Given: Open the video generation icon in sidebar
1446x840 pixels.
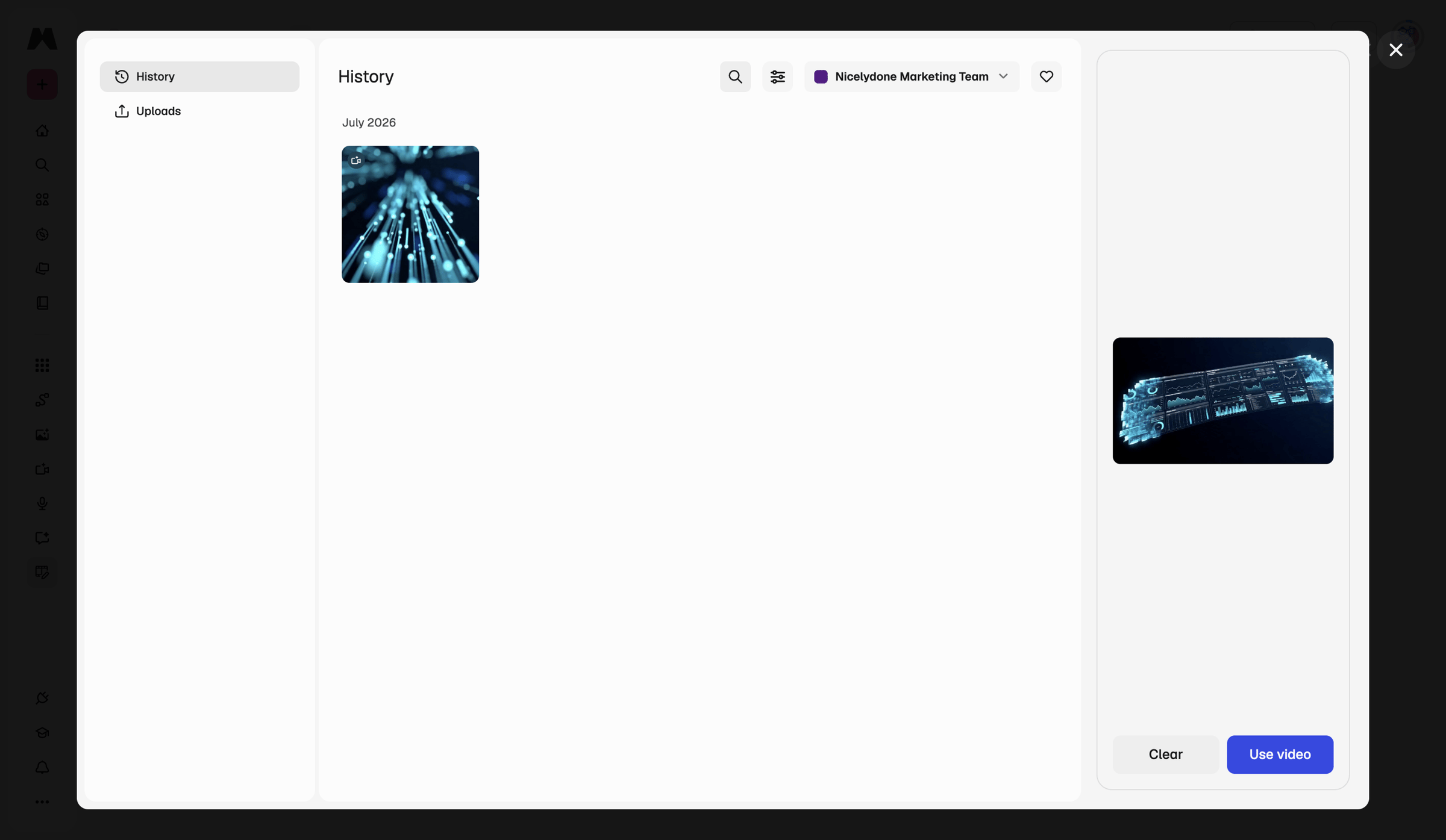Looking at the screenshot, I should coord(42,469).
